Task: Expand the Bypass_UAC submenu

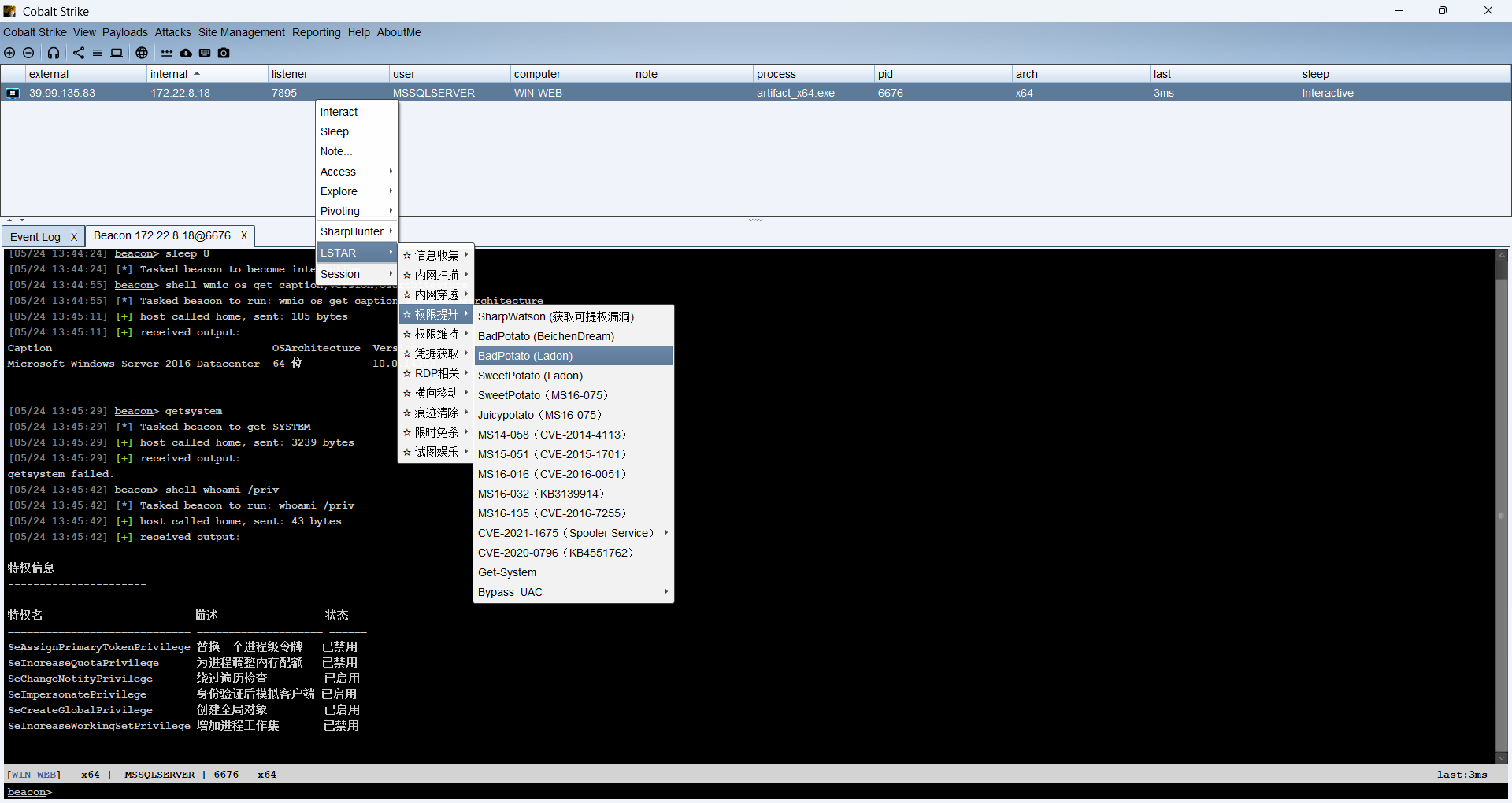Action: pos(573,592)
